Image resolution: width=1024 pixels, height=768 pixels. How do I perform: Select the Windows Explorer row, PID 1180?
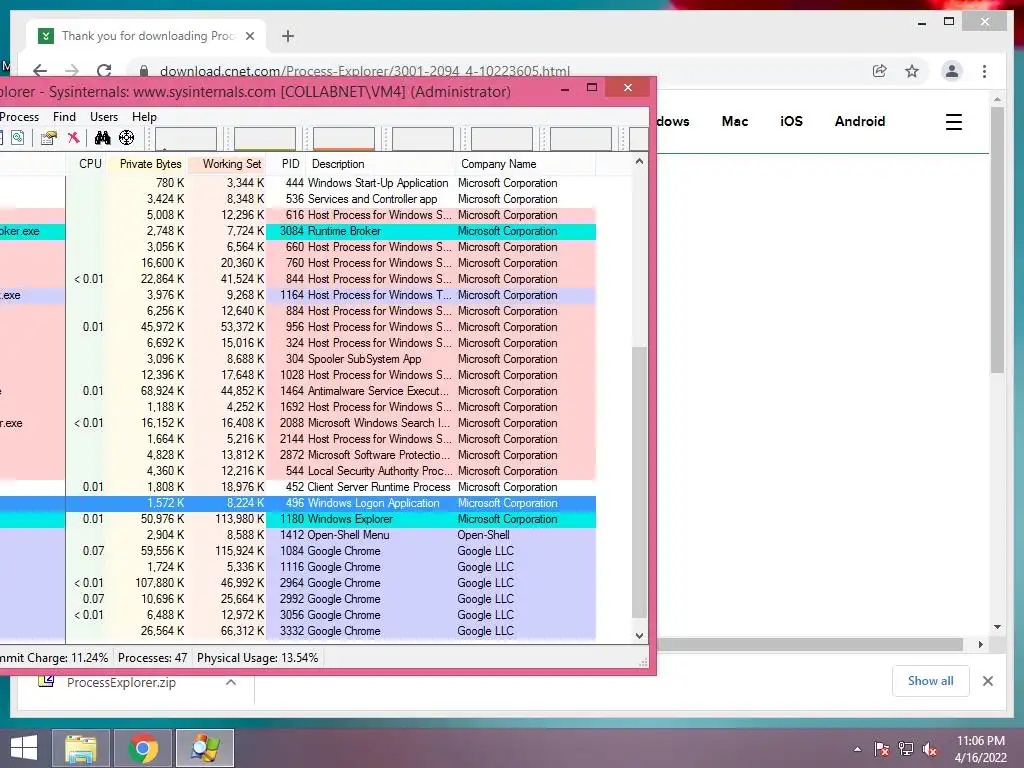pos(298,519)
